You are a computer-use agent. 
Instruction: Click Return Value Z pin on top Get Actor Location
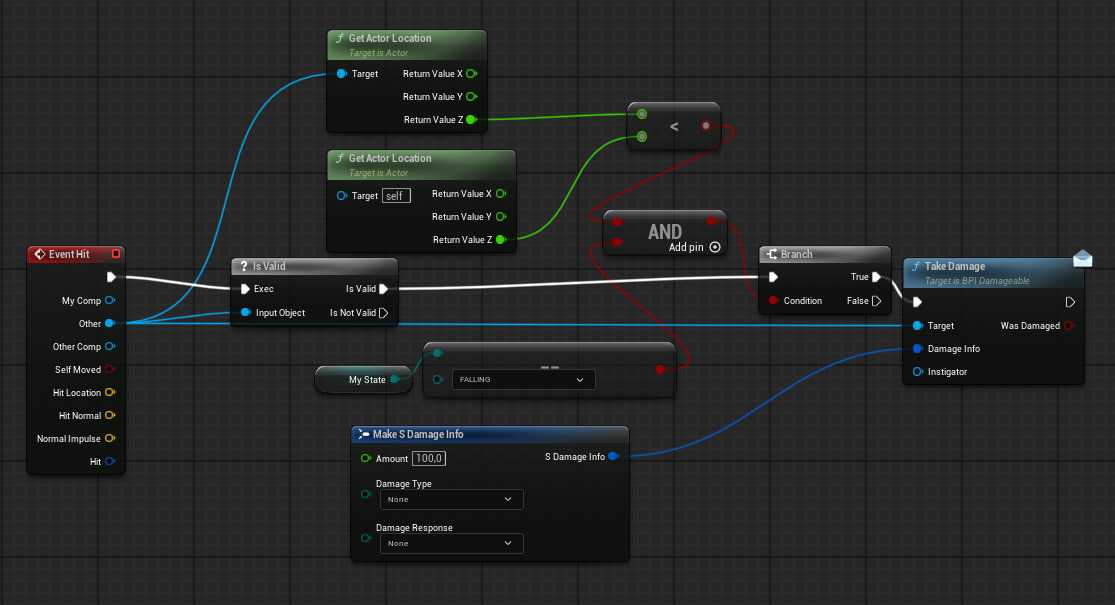471,119
